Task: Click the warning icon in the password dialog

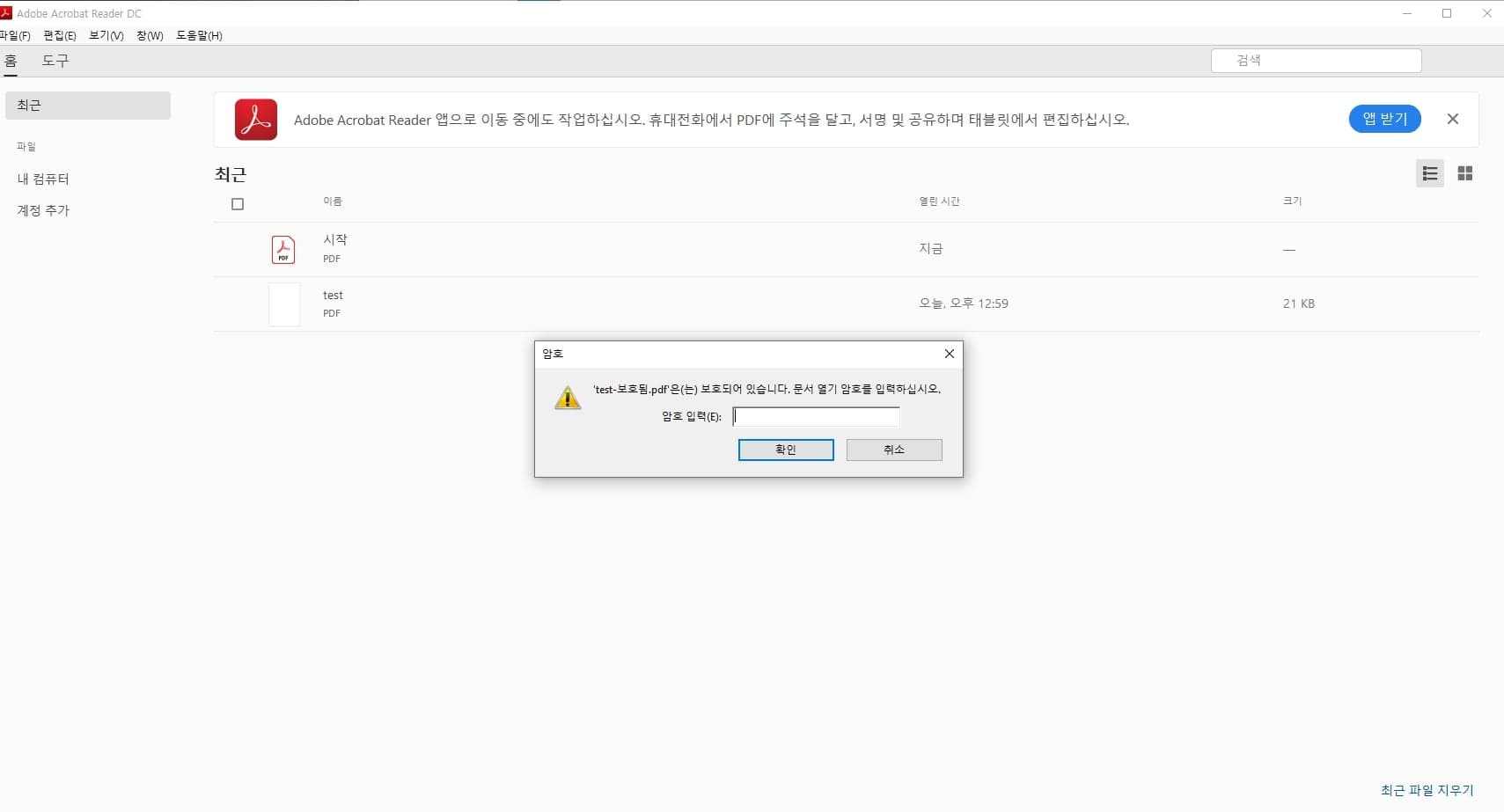Action: click(x=568, y=397)
